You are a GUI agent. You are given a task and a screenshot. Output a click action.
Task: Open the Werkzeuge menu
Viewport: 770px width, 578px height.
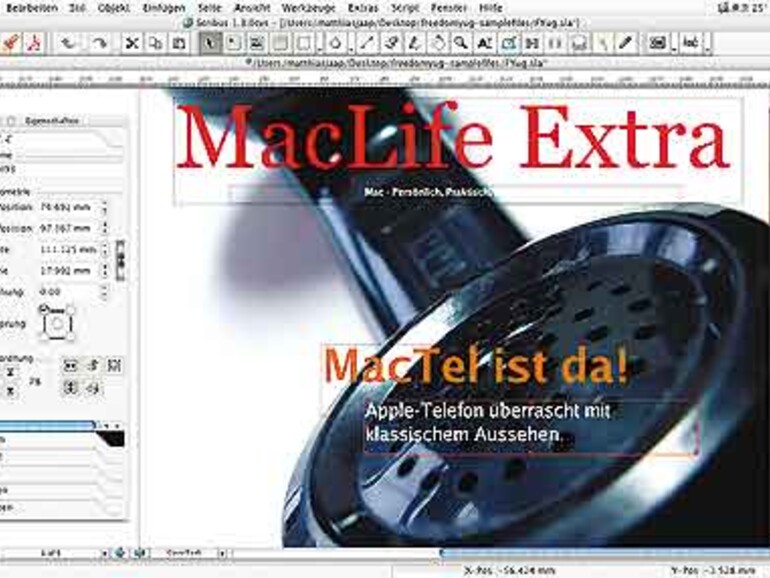click(x=308, y=8)
